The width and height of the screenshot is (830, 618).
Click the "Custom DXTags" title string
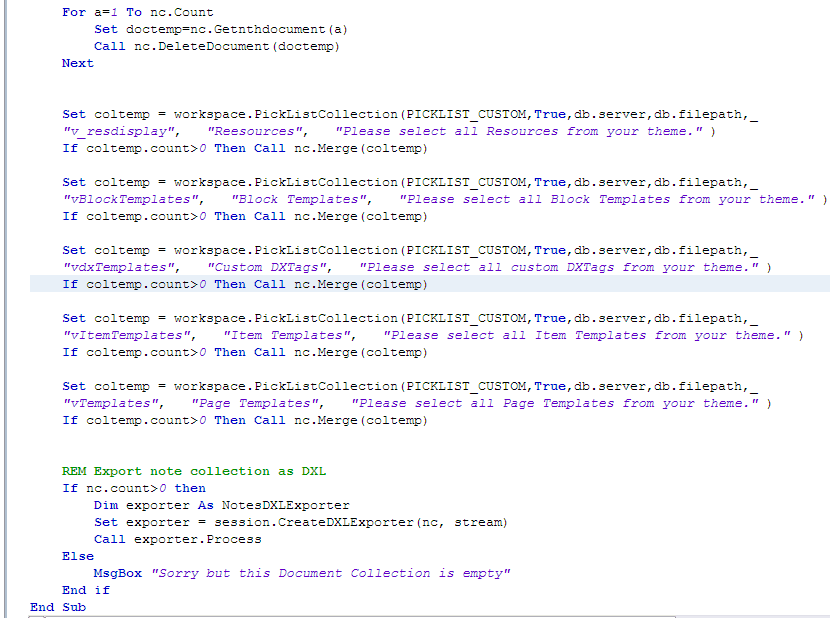pos(269,267)
